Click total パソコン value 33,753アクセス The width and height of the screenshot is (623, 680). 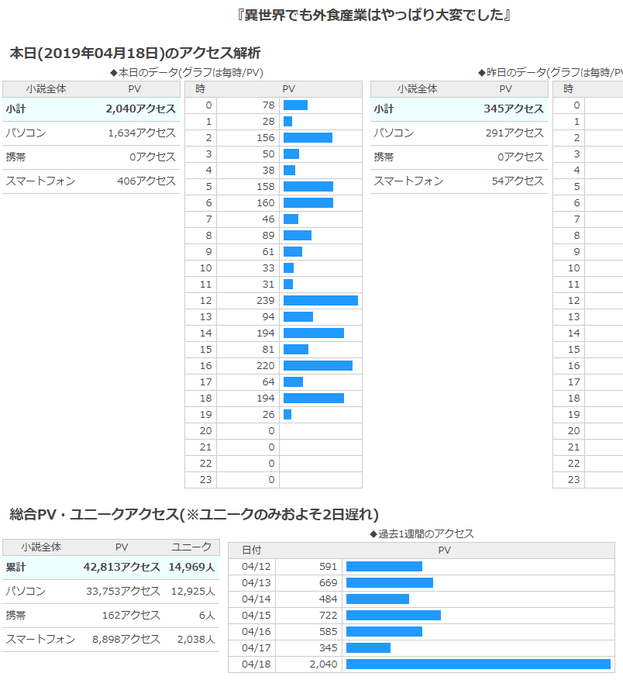pyautogui.click(x=123, y=591)
